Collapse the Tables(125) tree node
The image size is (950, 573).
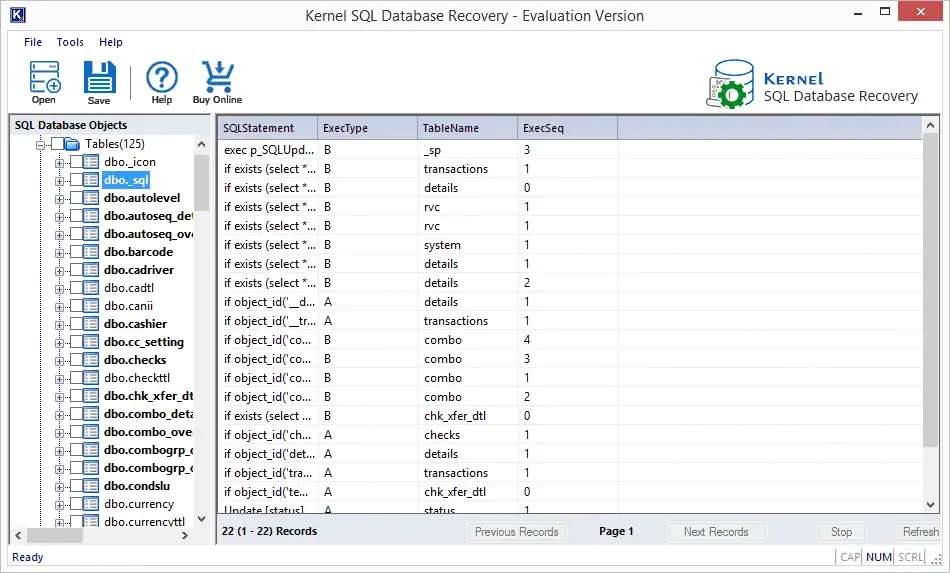[x=41, y=145]
